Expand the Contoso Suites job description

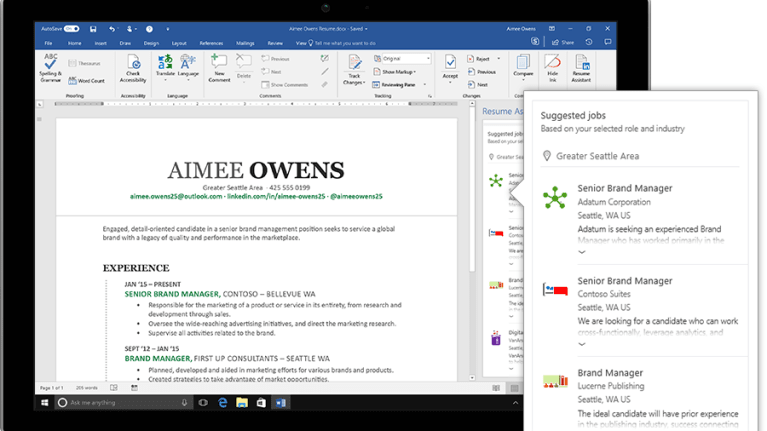[582, 344]
